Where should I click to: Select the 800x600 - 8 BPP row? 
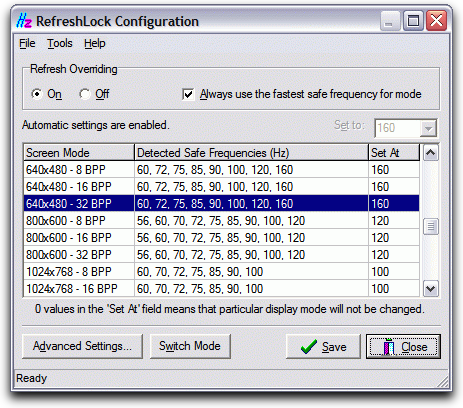222,221
